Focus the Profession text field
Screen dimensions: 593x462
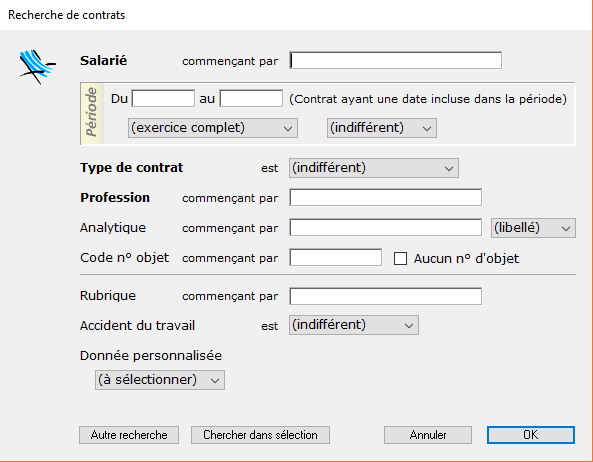point(385,197)
